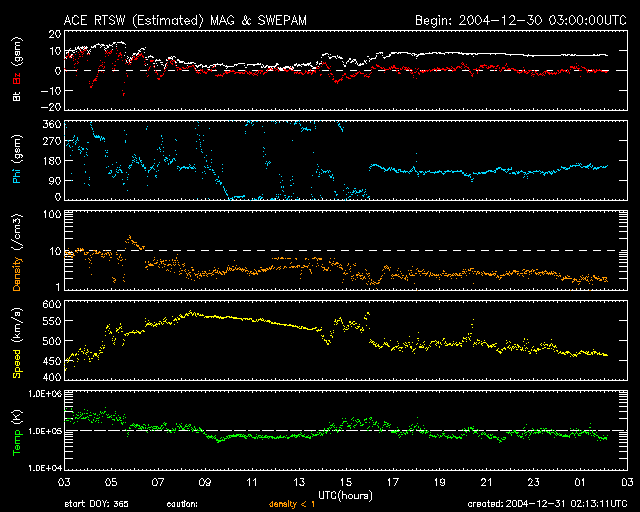The width and height of the screenshot is (640, 512).
Task: Click the "23" hour tick label
Action: [533, 482]
